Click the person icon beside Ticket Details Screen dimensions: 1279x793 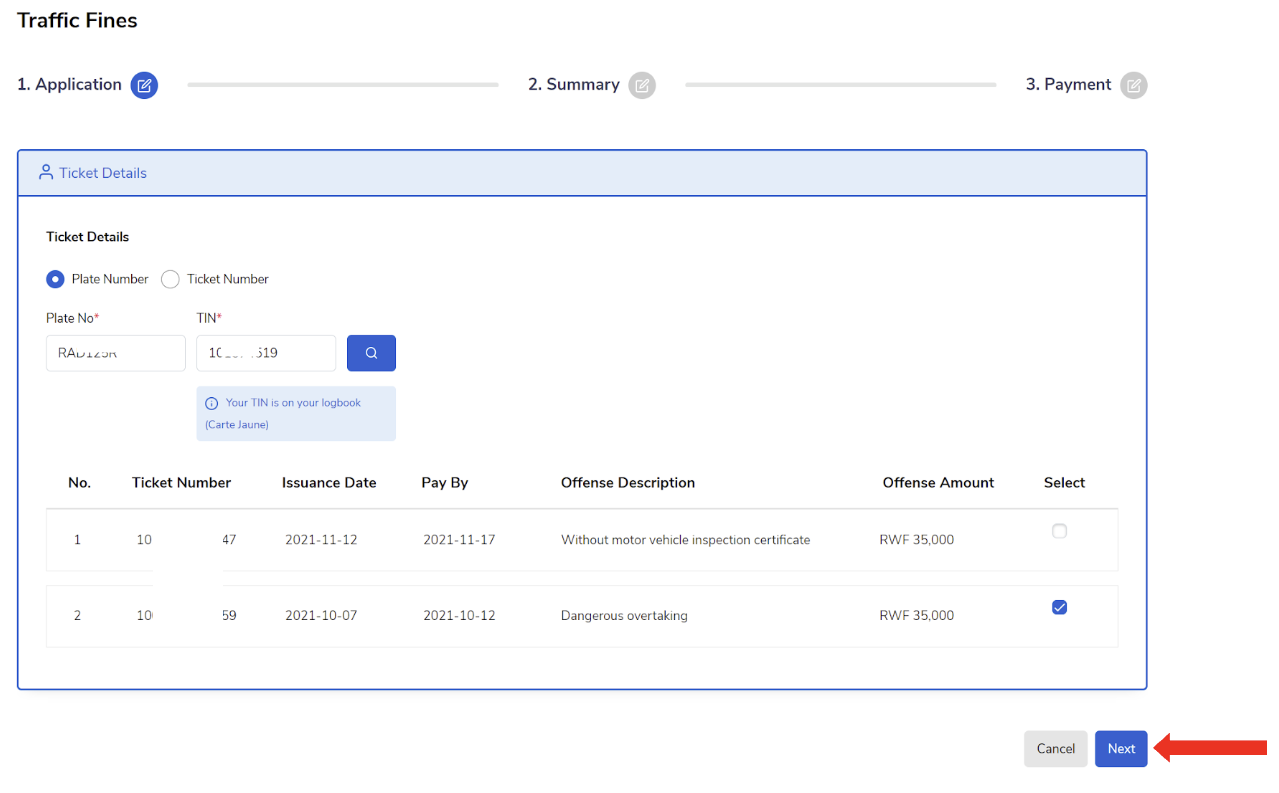coord(46,172)
